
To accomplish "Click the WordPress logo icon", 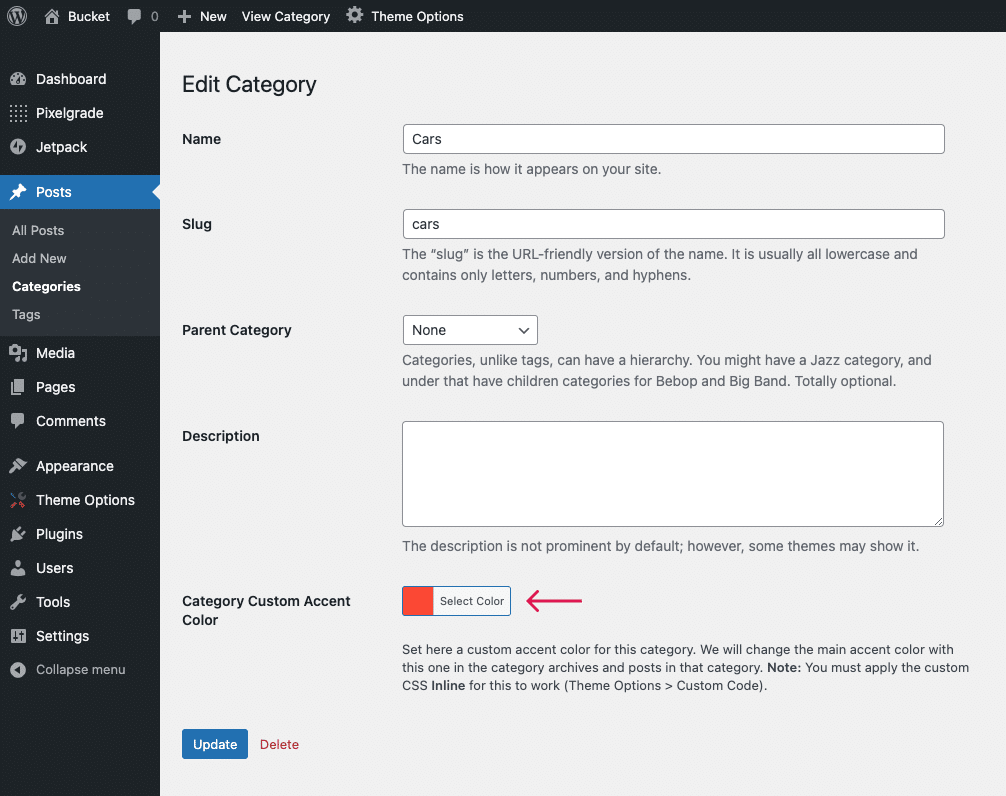I will click(x=16, y=16).
